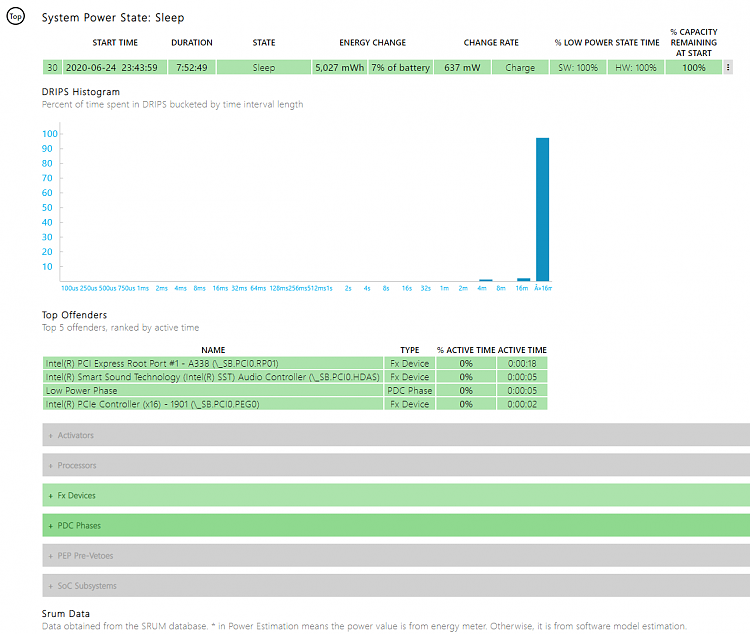The height and width of the screenshot is (634, 750).
Task: Click the 100 y-axis label
Action: [x=50, y=134]
